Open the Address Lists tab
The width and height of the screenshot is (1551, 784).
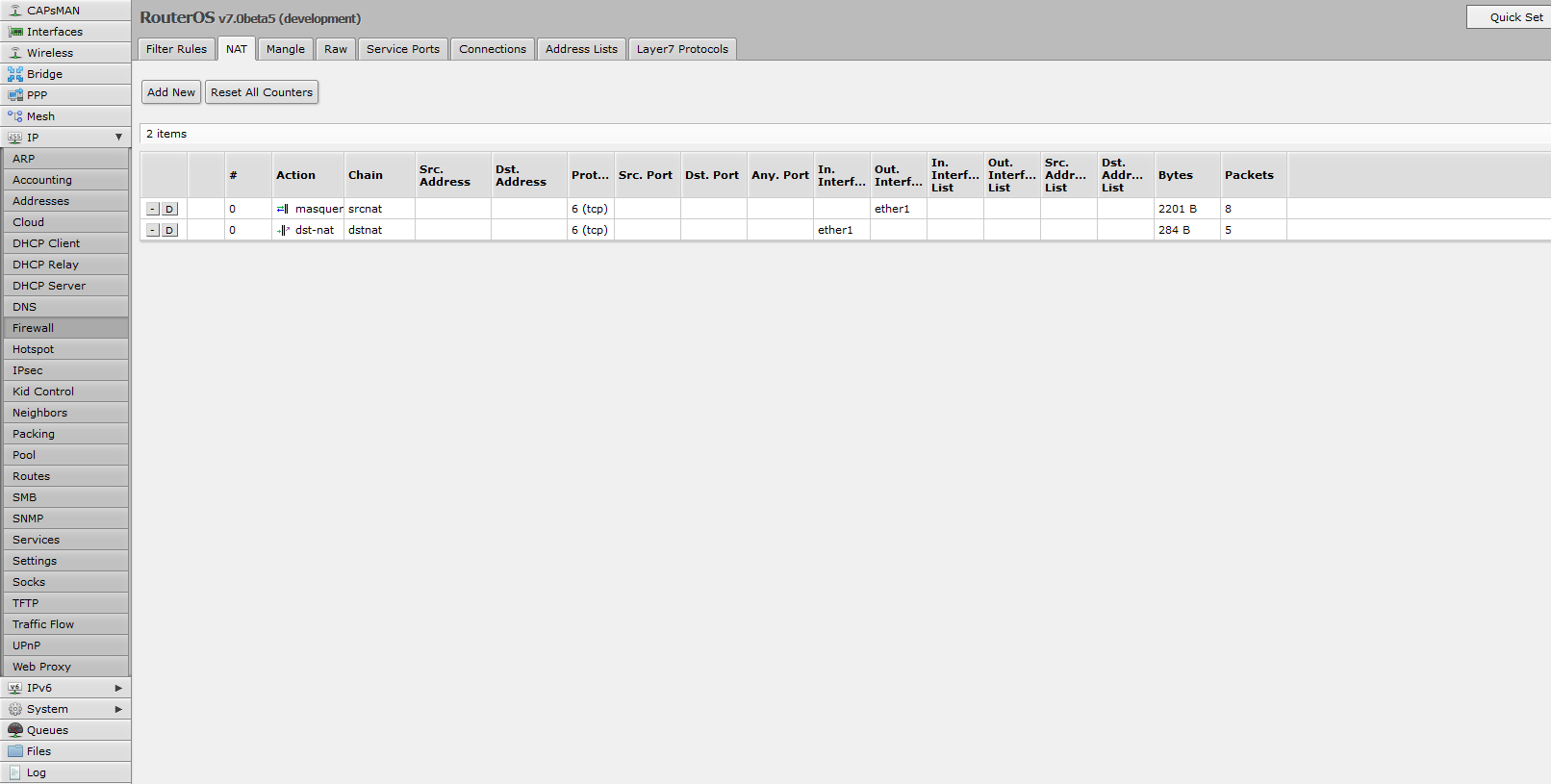[x=581, y=49]
